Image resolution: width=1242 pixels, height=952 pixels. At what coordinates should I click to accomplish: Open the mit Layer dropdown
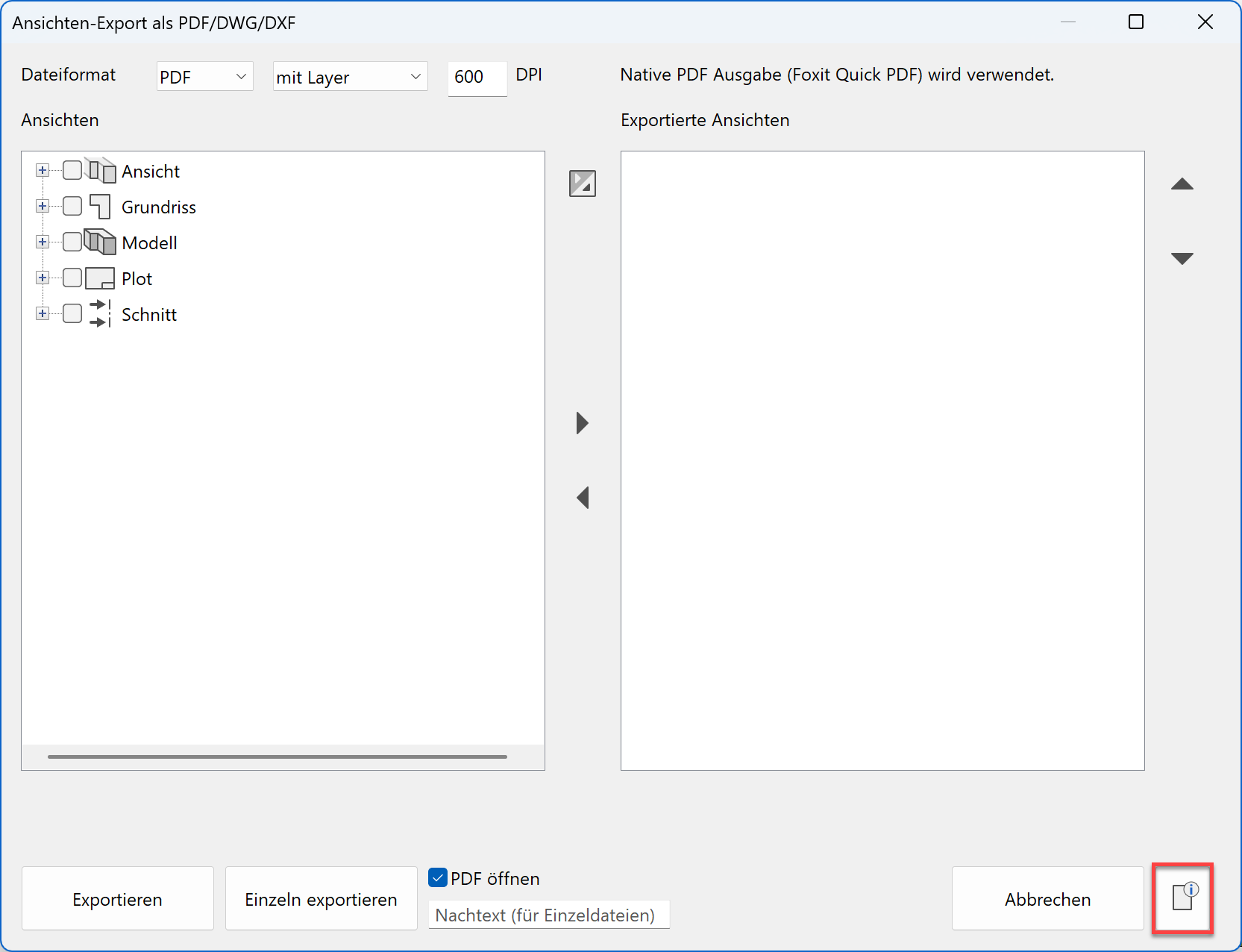tap(349, 75)
